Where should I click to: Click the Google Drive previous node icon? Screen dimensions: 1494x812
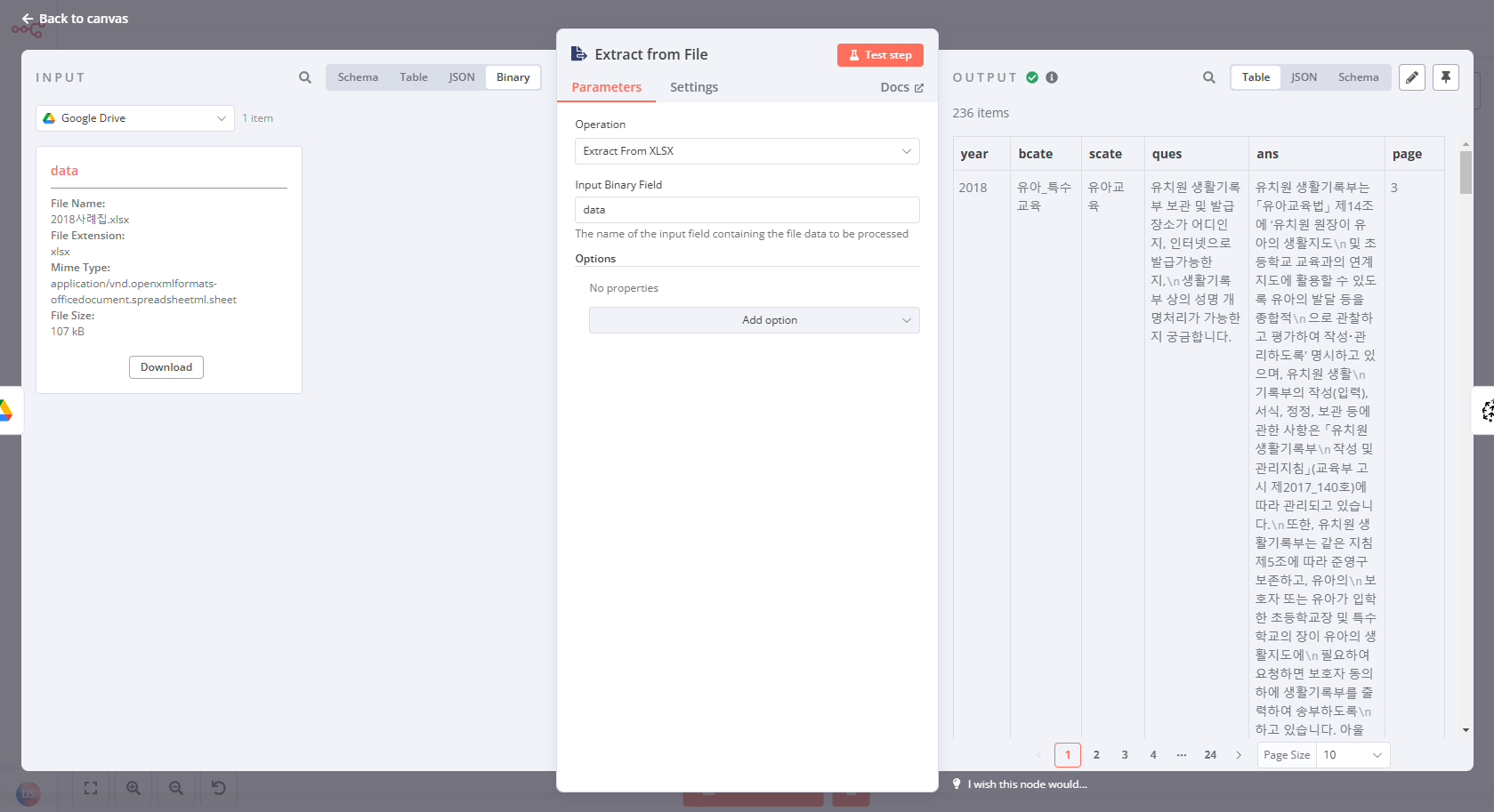click(7, 410)
